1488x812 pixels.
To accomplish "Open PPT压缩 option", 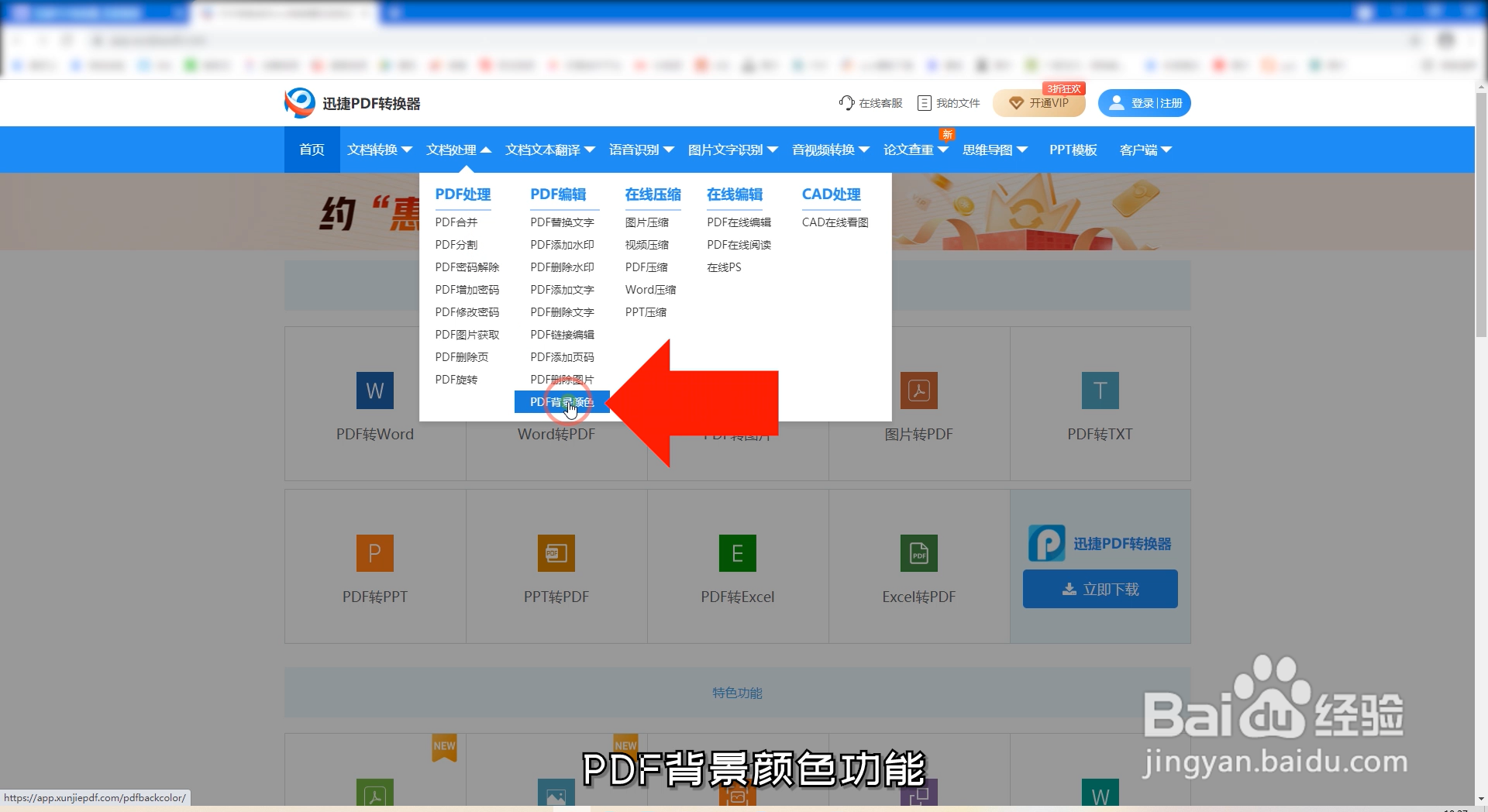I will point(646,312).
